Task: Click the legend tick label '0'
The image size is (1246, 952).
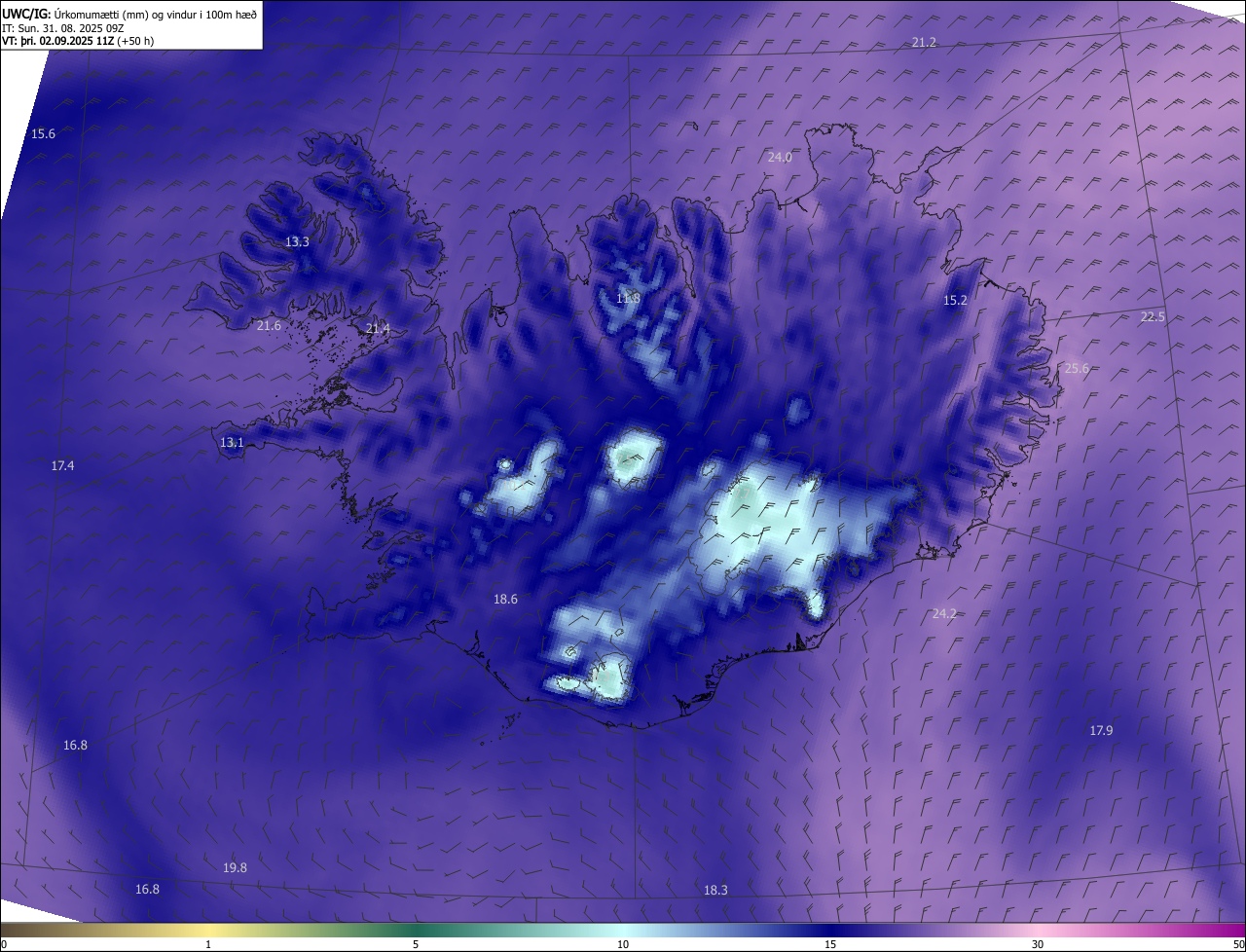Action: point(4,945)
